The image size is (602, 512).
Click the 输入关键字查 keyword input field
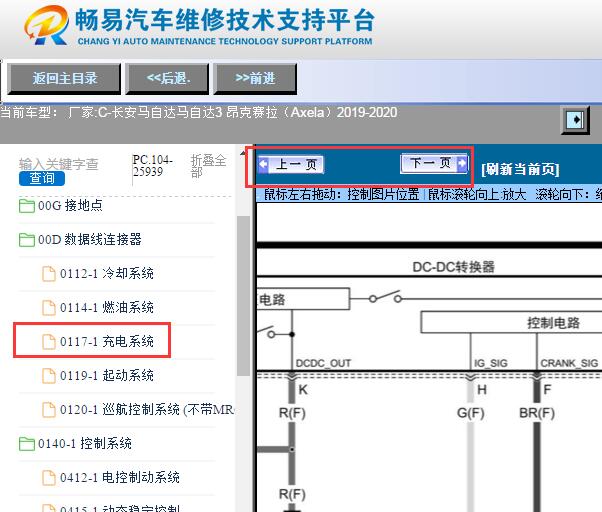[x=59, y=164]
